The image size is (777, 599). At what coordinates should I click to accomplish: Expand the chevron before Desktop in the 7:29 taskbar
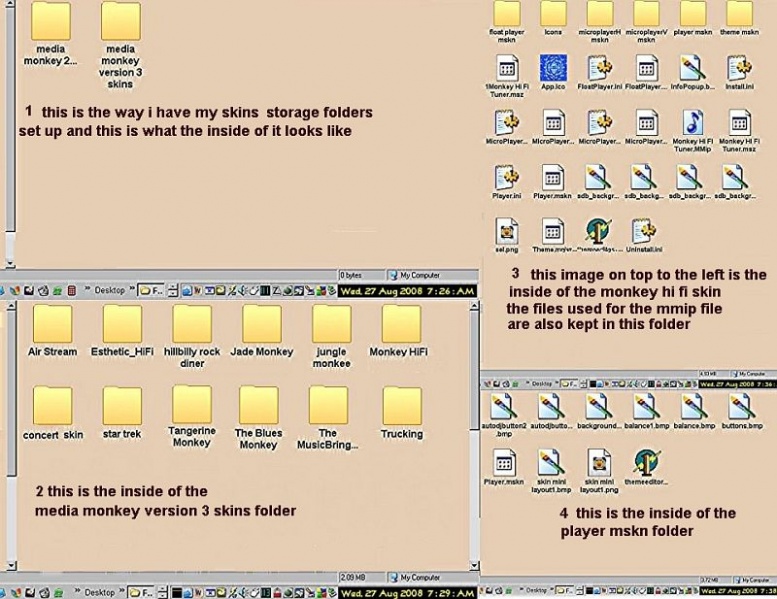[78, 592]
